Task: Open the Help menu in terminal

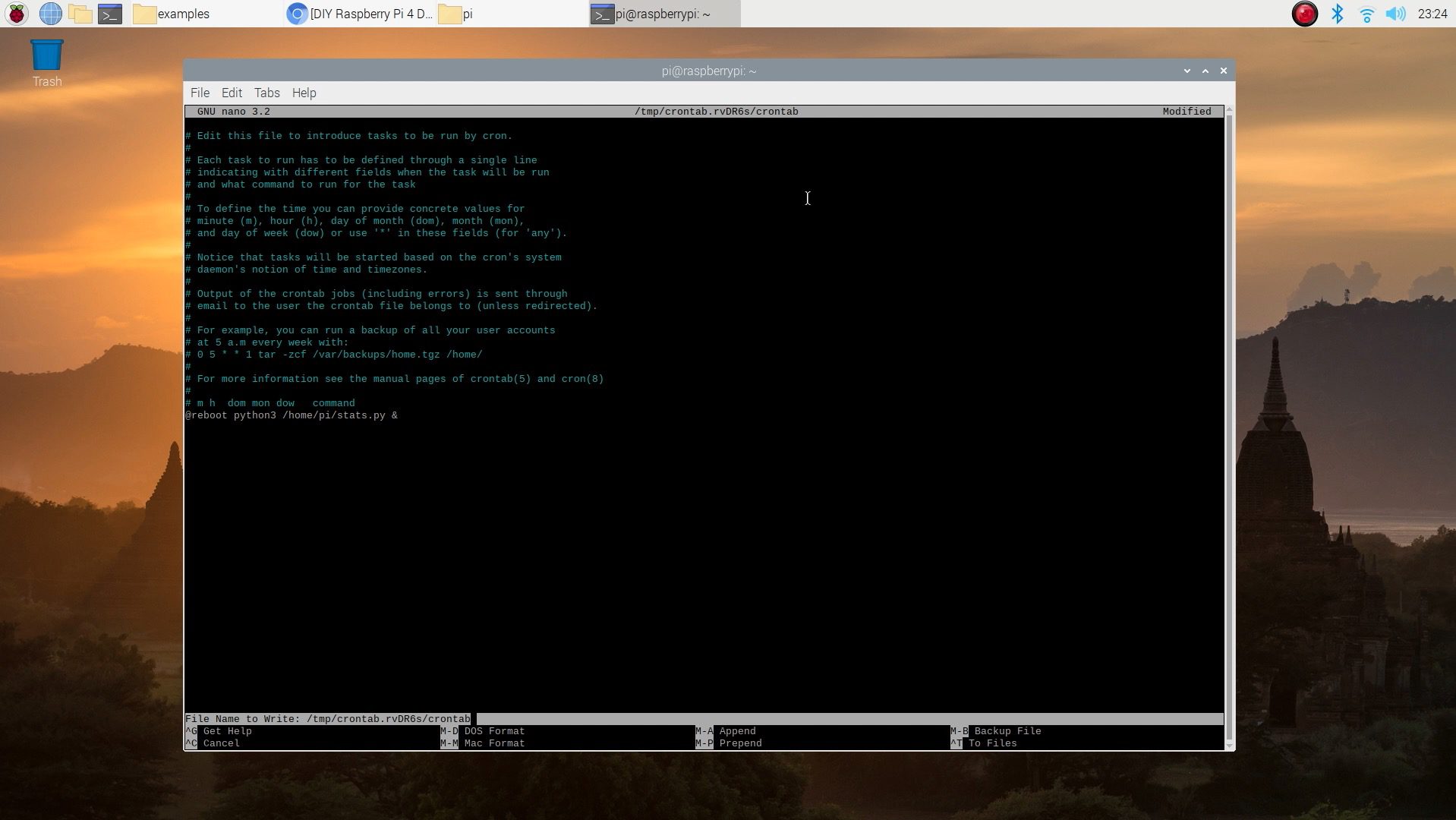Action: tap(304, 93)
